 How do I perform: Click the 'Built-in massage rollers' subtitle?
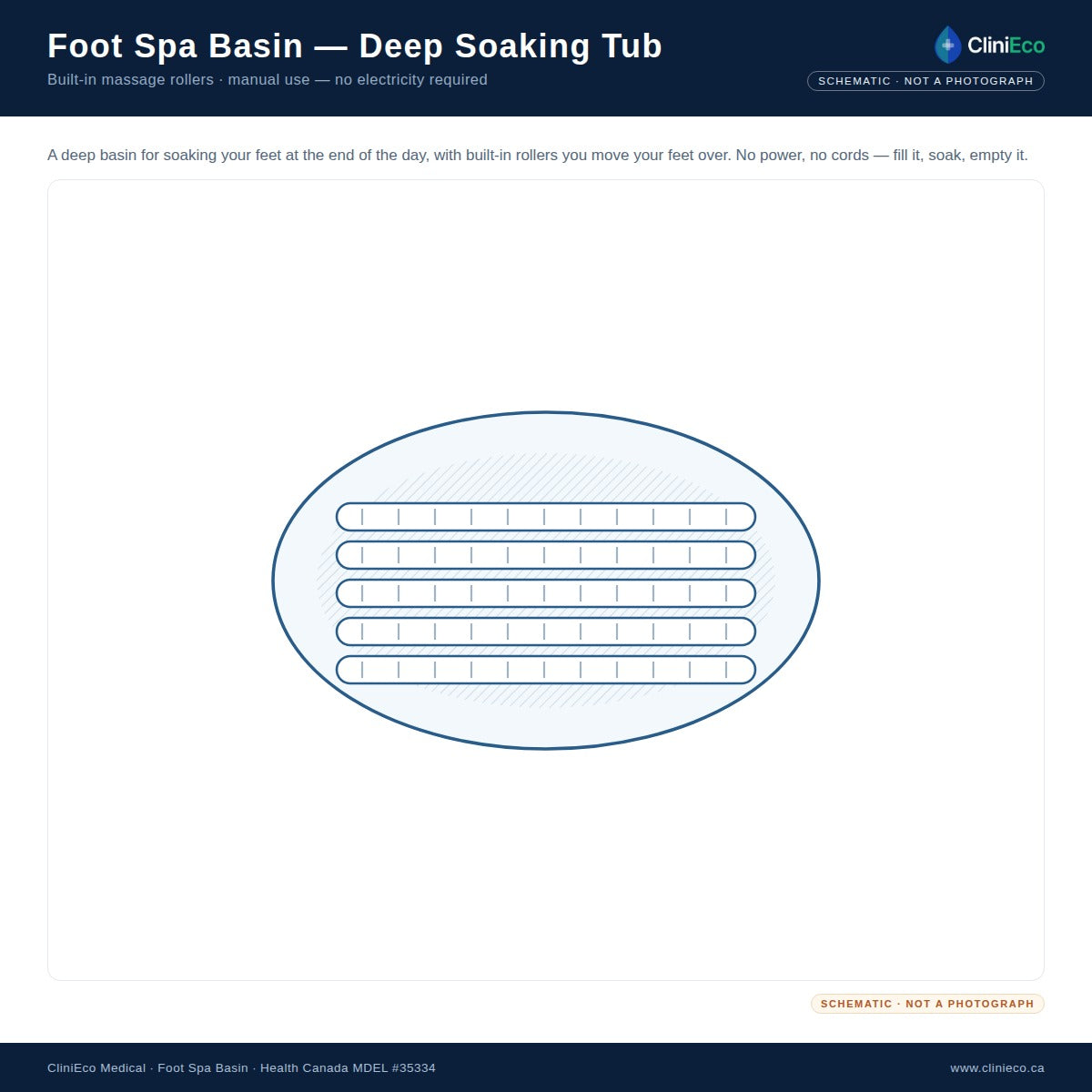(x=268, y=80)
